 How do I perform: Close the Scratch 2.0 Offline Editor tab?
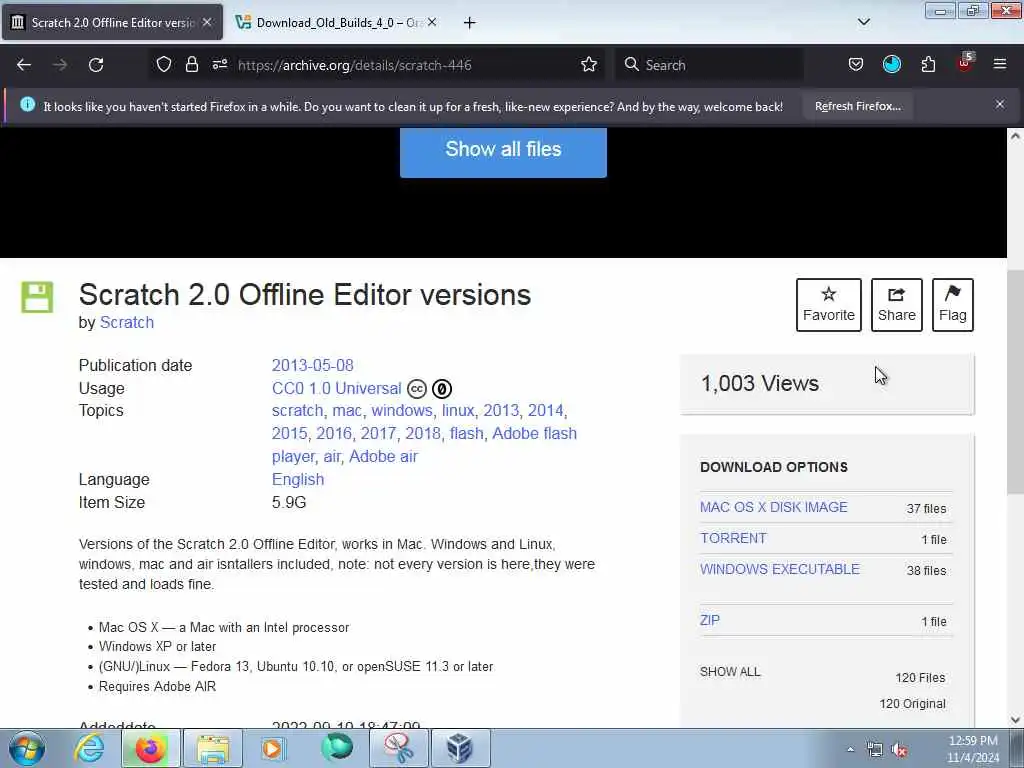207,22
